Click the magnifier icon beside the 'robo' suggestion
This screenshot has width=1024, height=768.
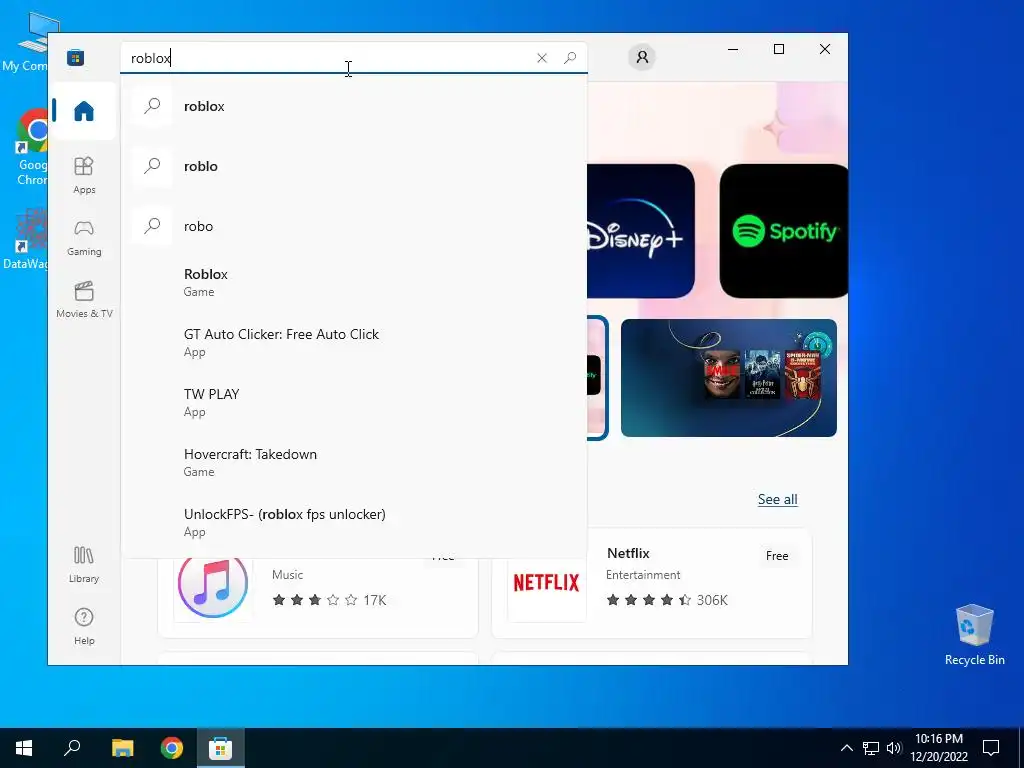[152, 226]
